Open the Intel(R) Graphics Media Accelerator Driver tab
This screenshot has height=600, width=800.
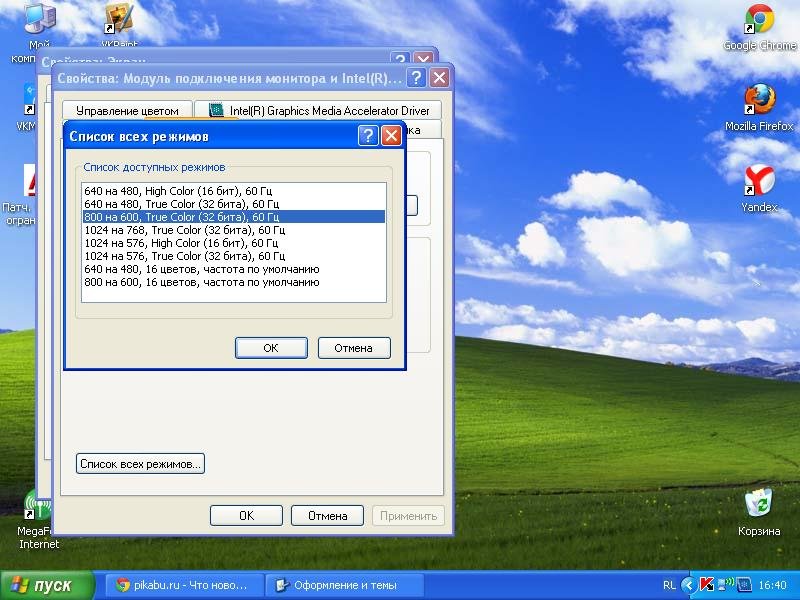click(x=319, y=110)
